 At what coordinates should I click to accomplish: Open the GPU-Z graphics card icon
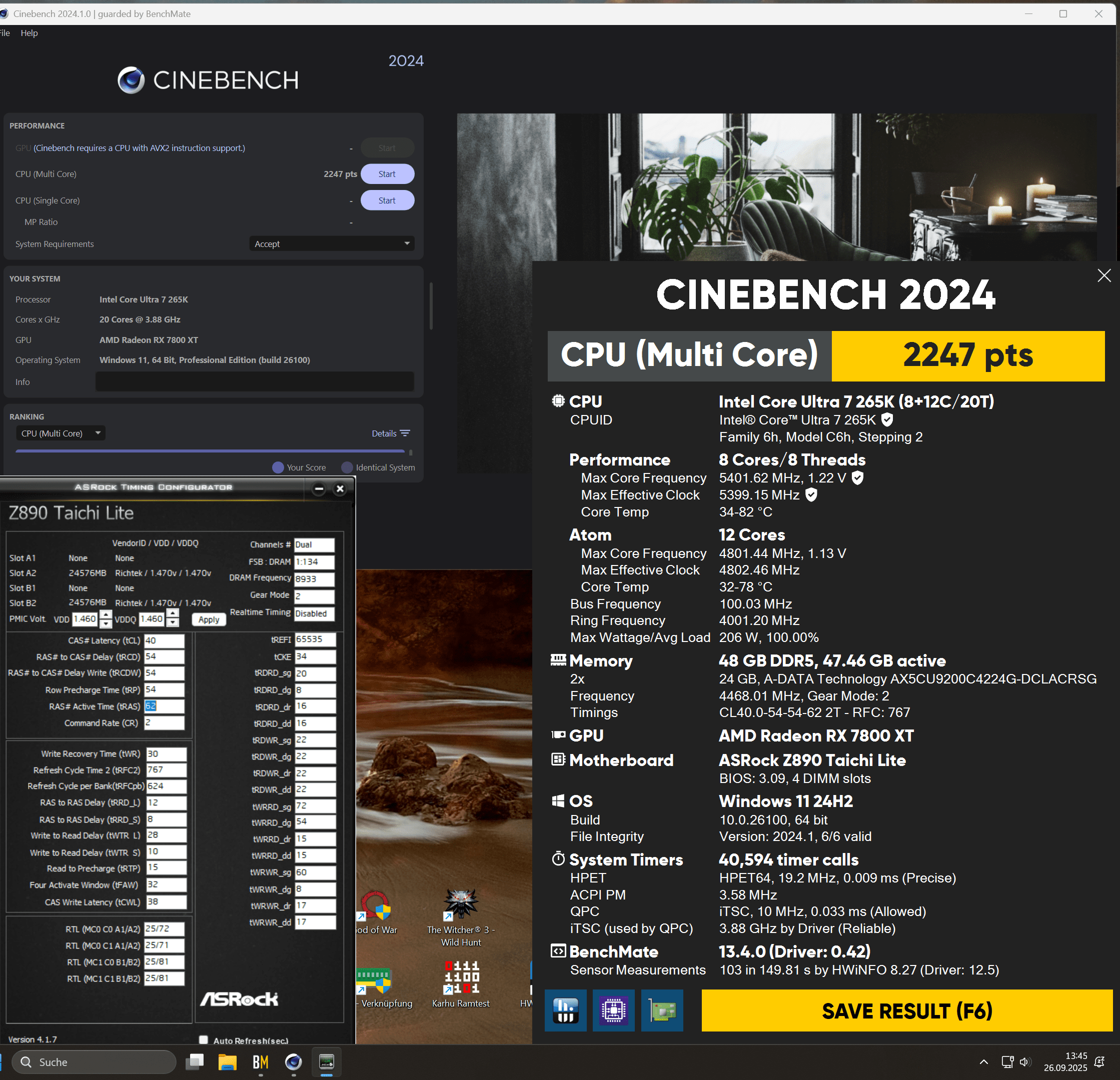point(662,1010)
